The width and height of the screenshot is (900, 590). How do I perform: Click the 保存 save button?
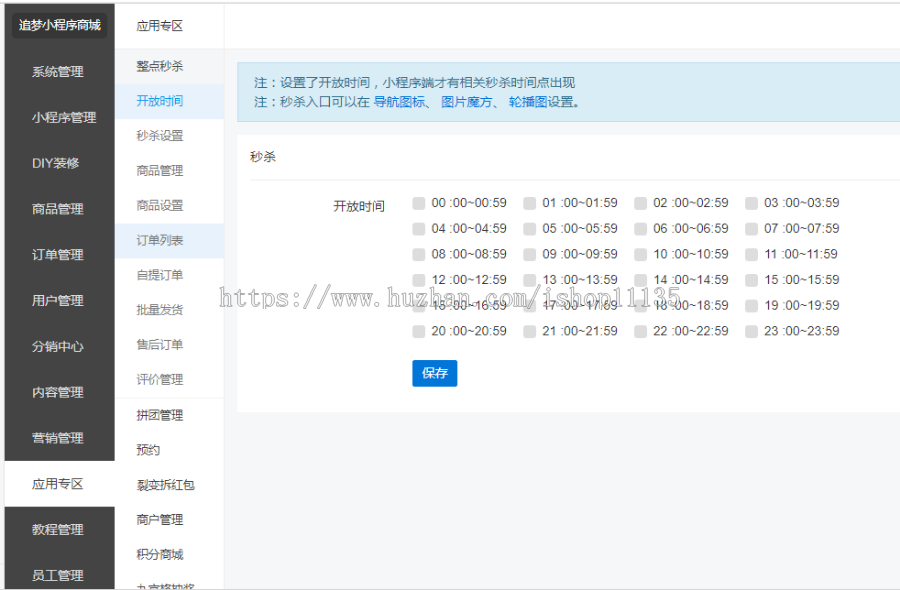tap(434, 373)
